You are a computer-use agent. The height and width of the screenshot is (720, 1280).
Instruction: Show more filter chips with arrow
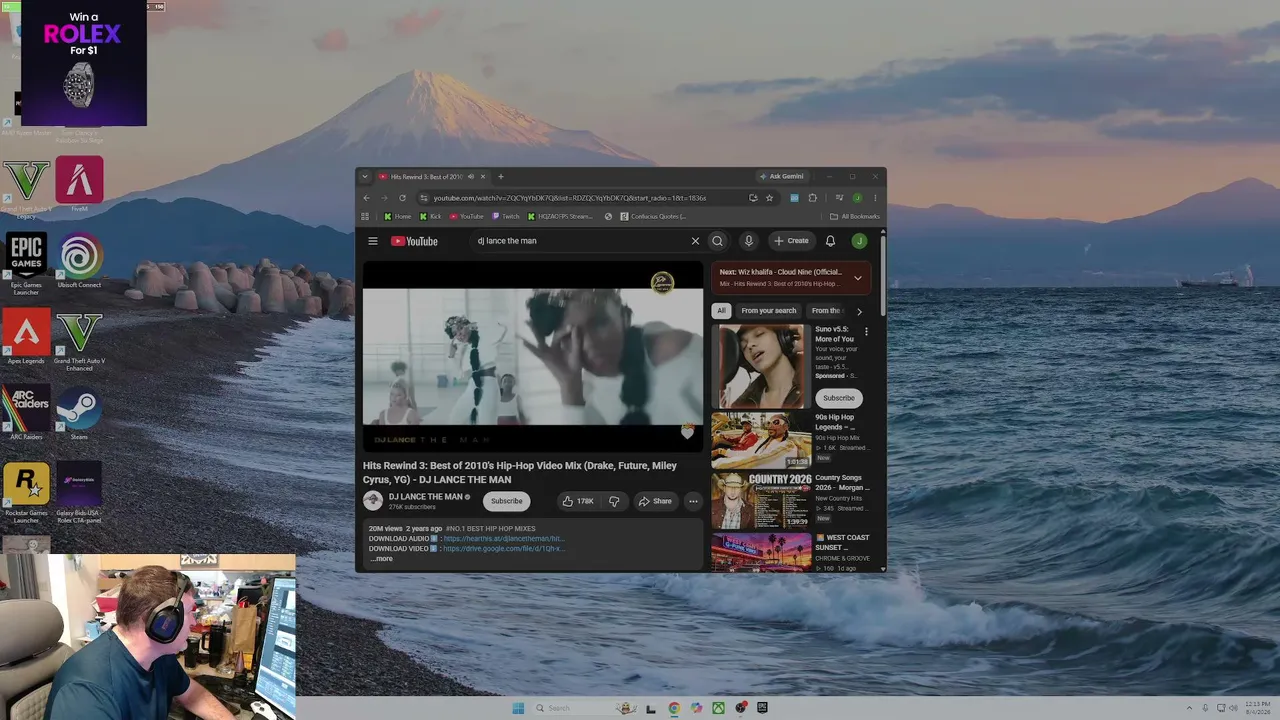(x=859, y=311)
